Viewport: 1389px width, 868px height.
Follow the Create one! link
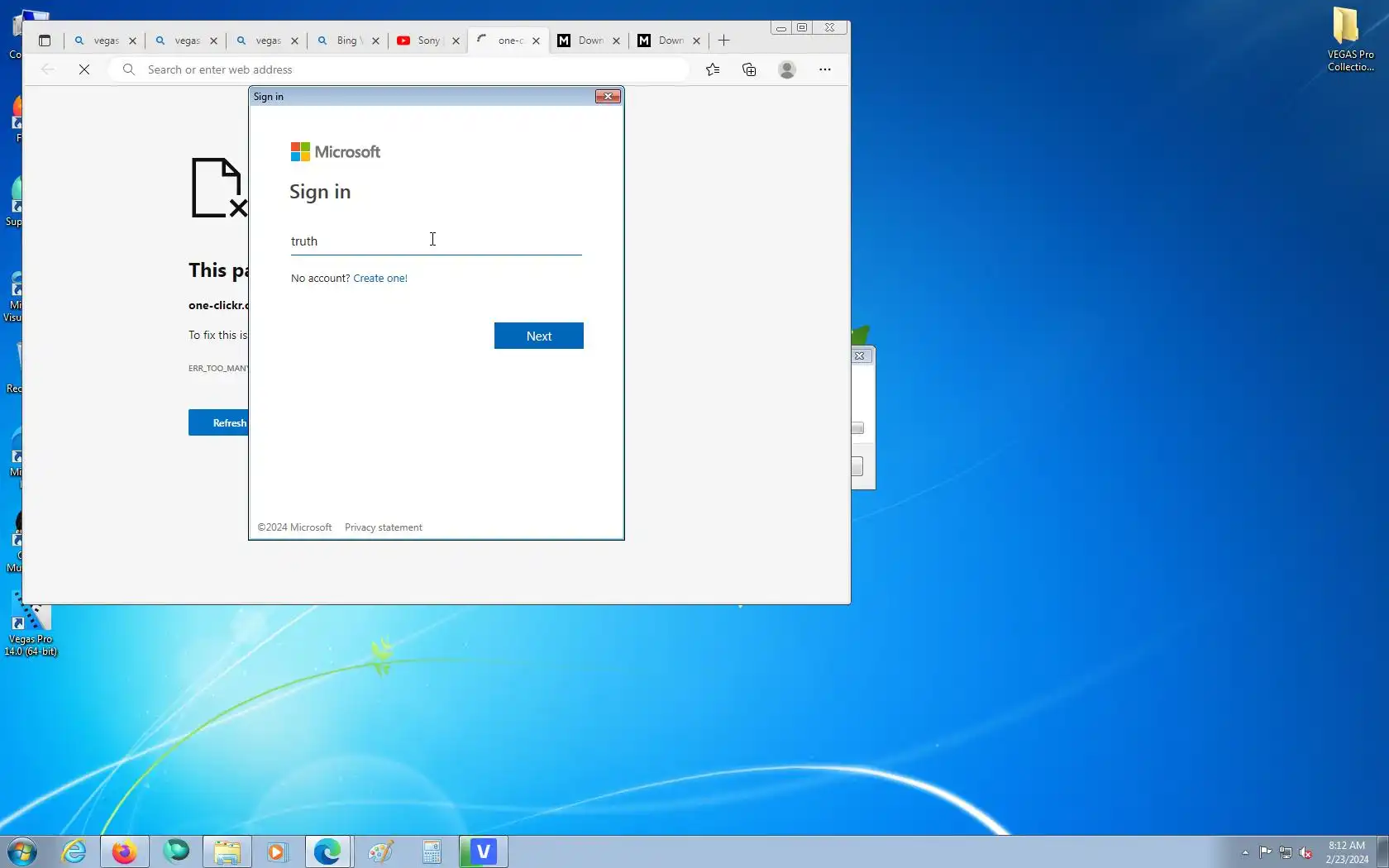(380, 279)
